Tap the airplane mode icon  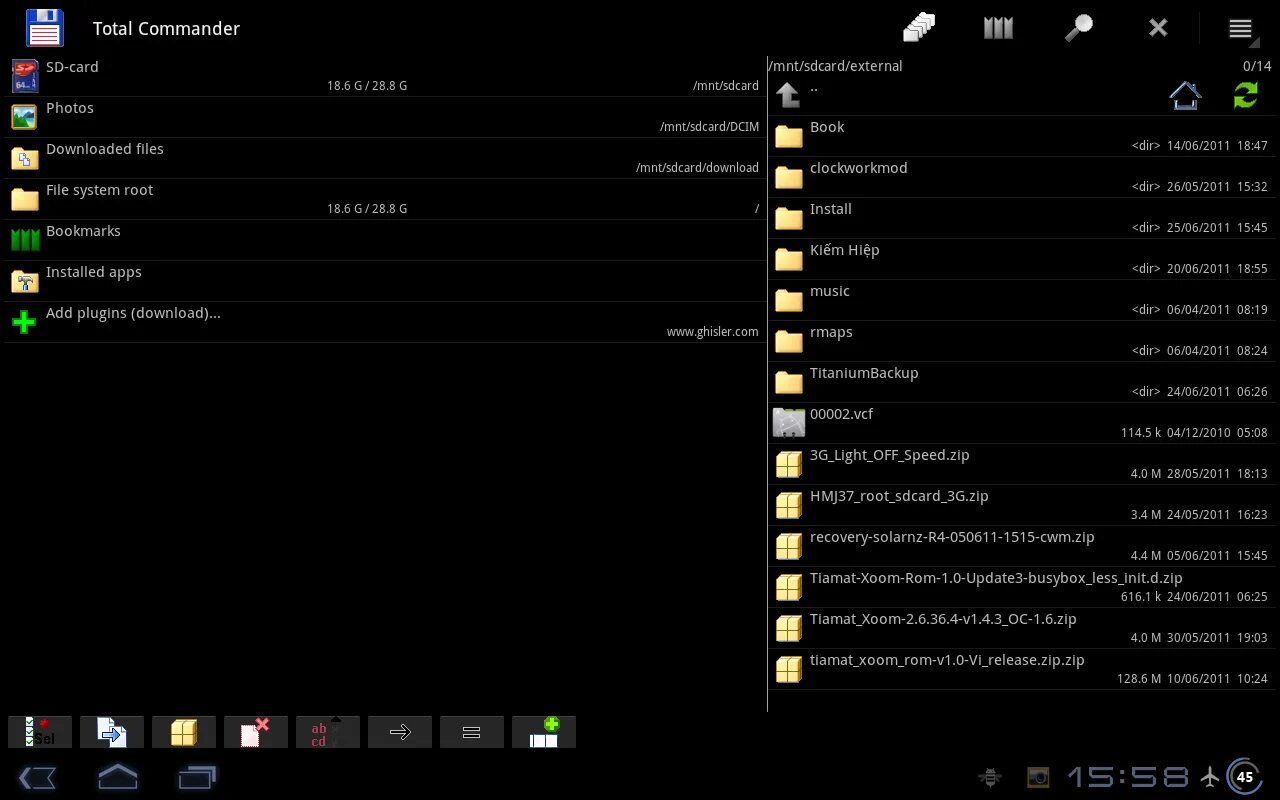(1210, 777)
